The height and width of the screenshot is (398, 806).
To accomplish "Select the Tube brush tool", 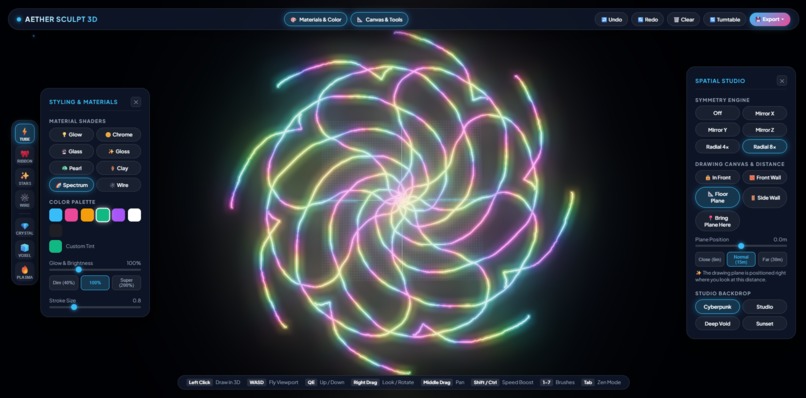I will click(x=25, y=134).
